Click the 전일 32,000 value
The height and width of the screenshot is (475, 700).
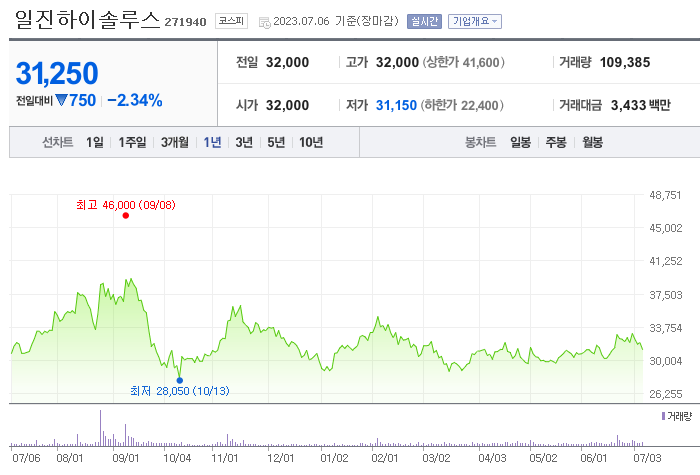[288, 62]
